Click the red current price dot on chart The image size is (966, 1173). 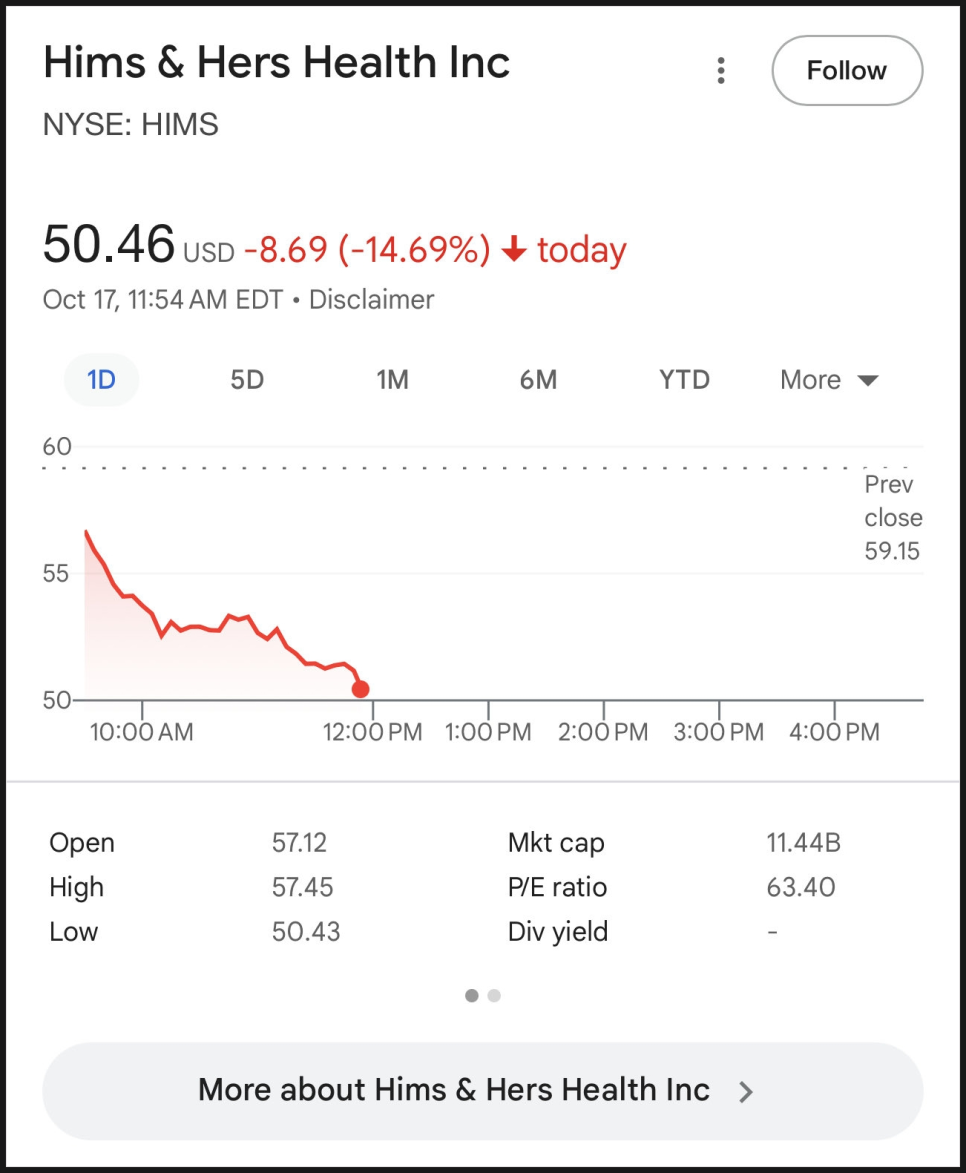point(361,689)
